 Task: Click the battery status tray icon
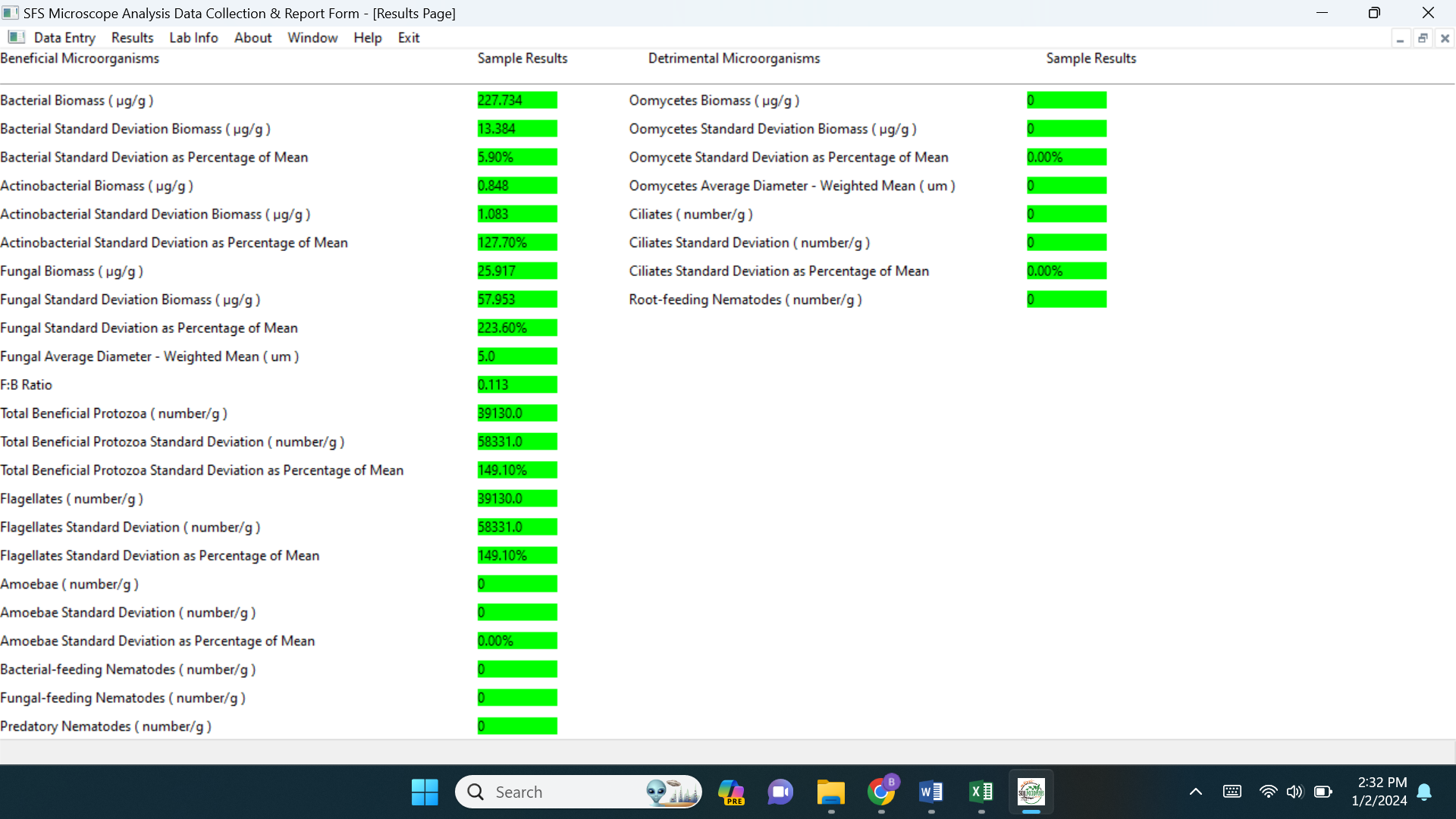(x=1323, y=792)
